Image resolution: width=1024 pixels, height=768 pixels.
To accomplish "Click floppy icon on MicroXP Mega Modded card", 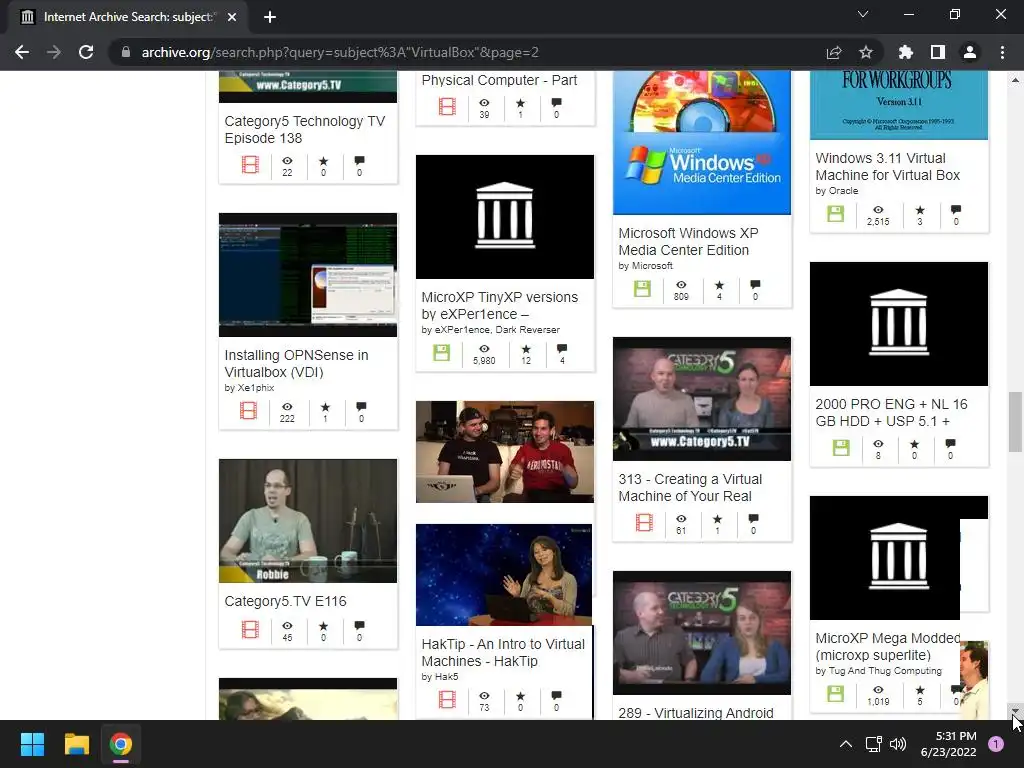I will pyautogui.click(x=835, y=694).
